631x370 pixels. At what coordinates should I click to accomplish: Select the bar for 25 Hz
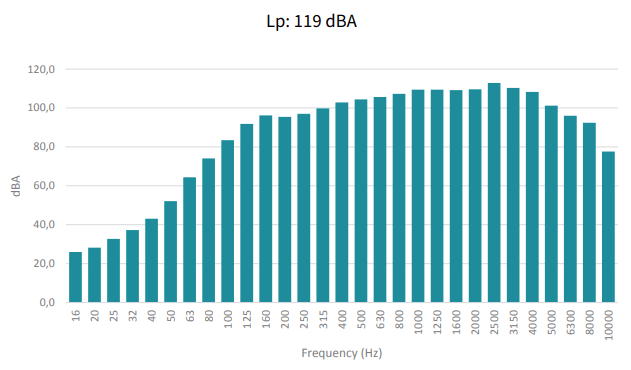click(x=113, y=271)
